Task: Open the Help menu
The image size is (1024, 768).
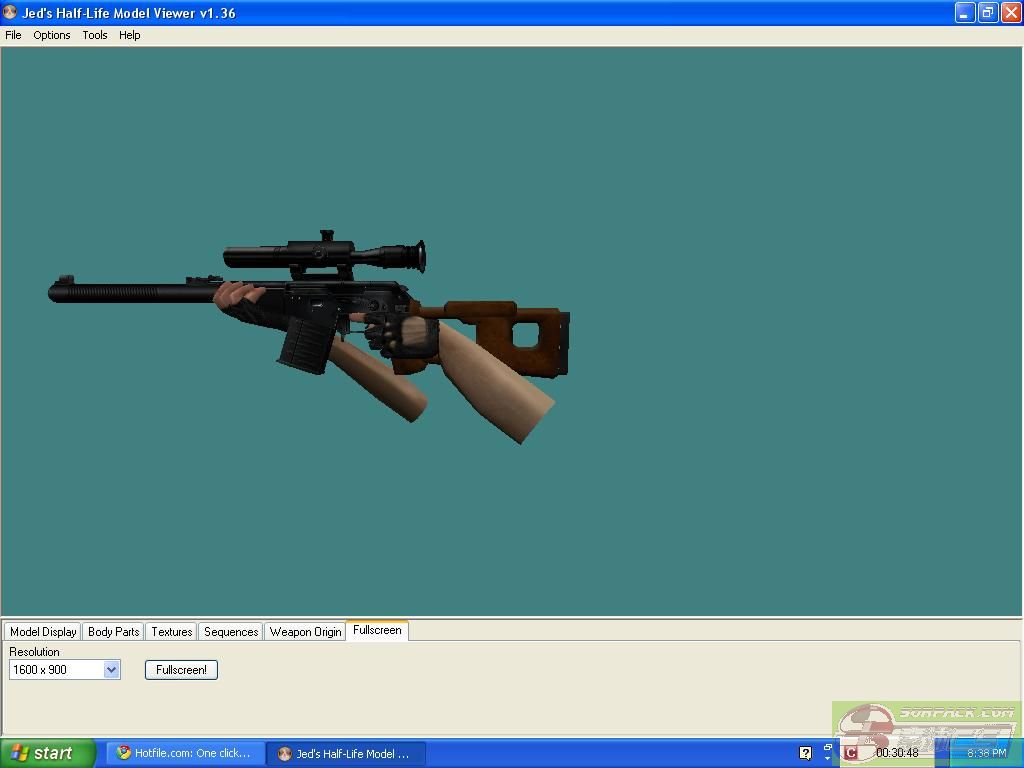Action: pyautogui.click(x=129, y=35)
